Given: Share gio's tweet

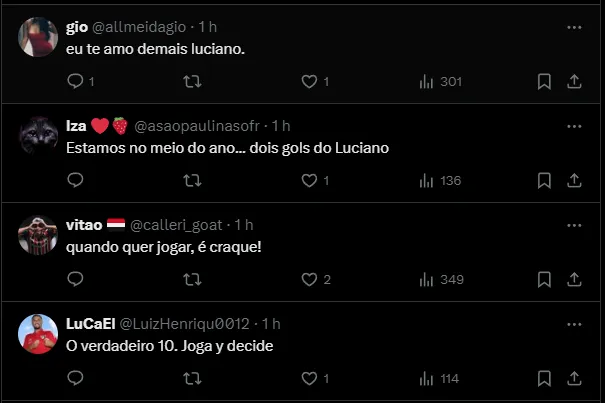Looking at the screenshot, I should tap(575, 82).
